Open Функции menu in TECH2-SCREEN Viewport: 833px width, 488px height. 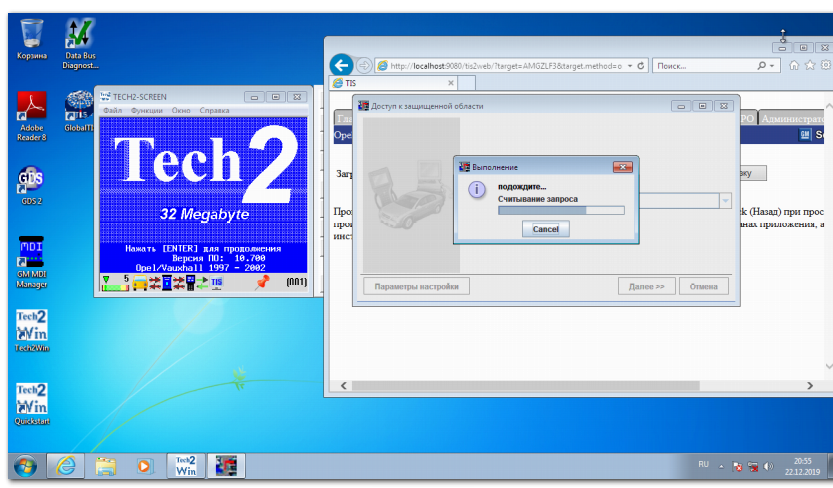click(147, 110)
